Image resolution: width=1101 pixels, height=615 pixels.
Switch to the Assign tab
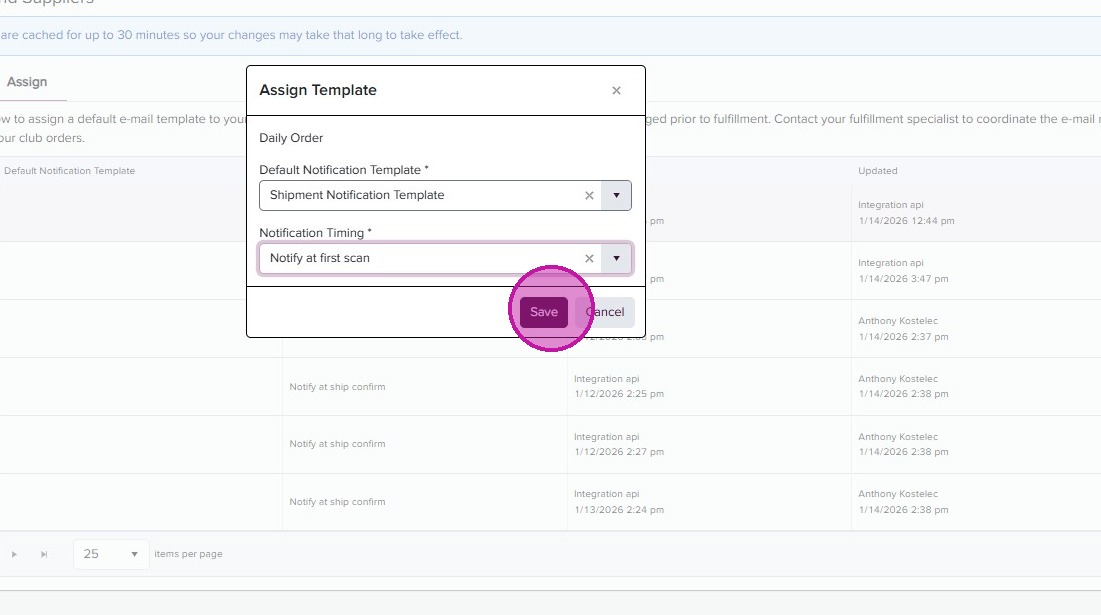click(x=27, y=82)
